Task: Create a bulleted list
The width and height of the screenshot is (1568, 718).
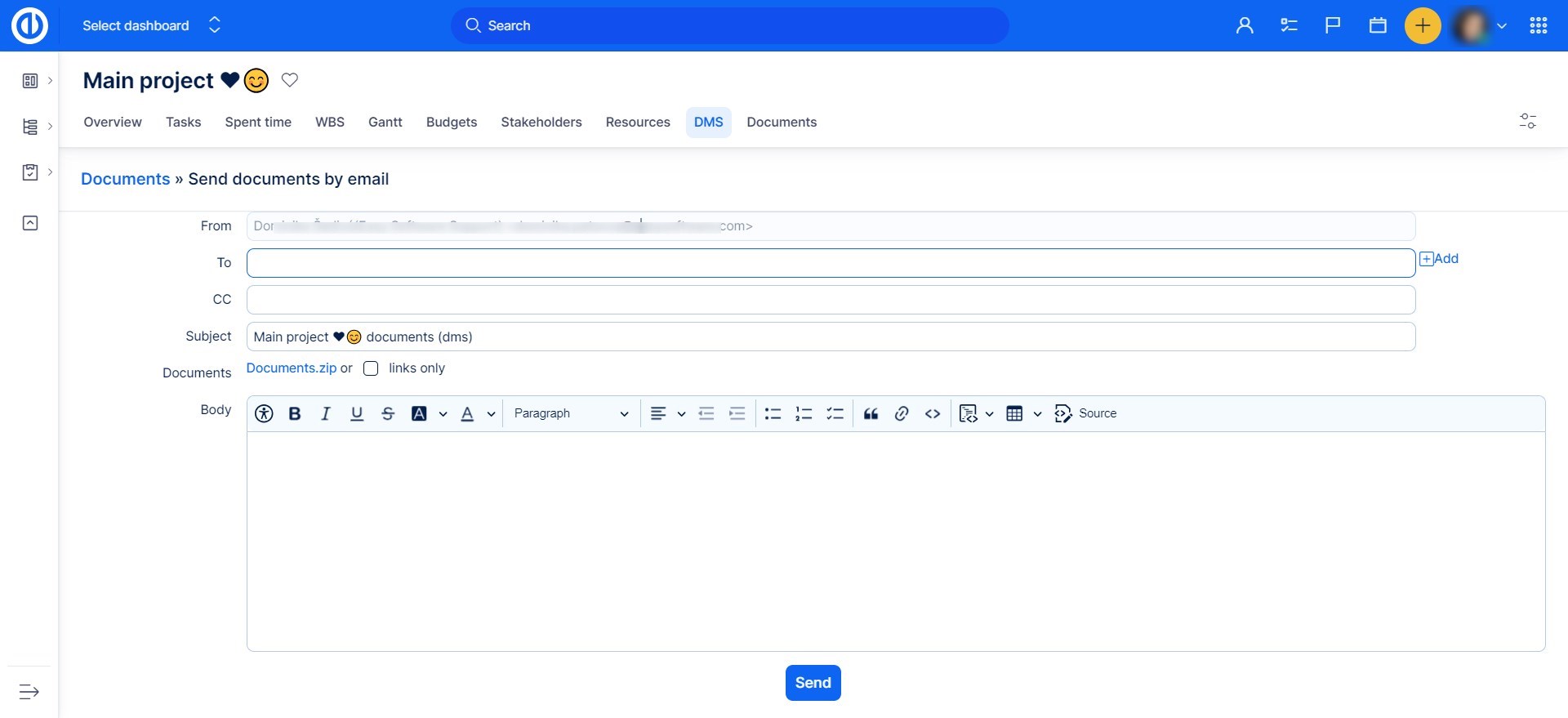Action: [773, 414]
